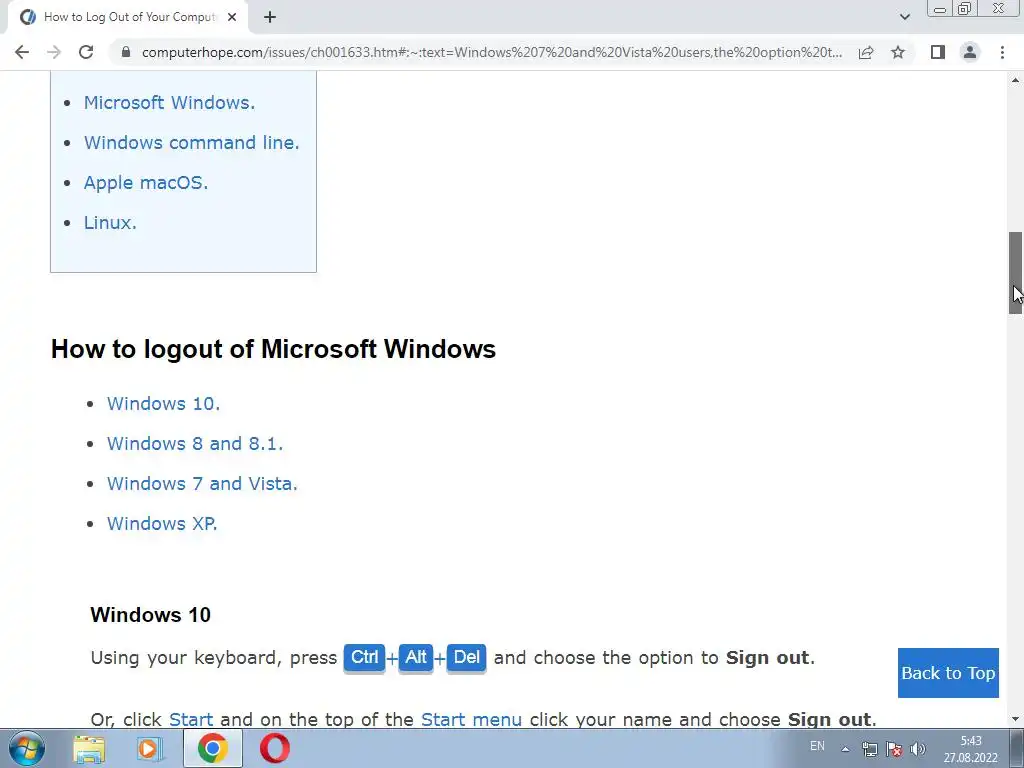Click the Del key badge

(466, 657)
